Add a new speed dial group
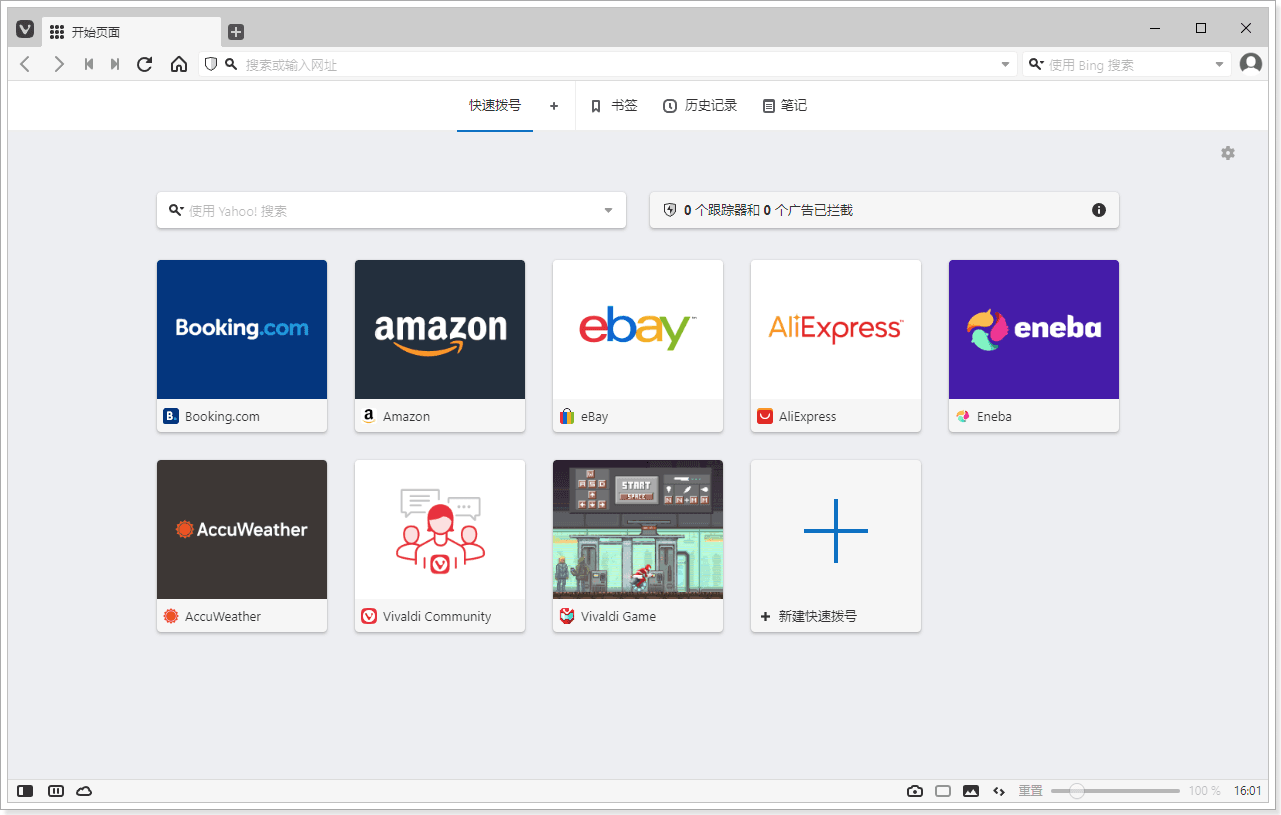This screenshot has width=1281, height=815. click(x=554, y=105)
